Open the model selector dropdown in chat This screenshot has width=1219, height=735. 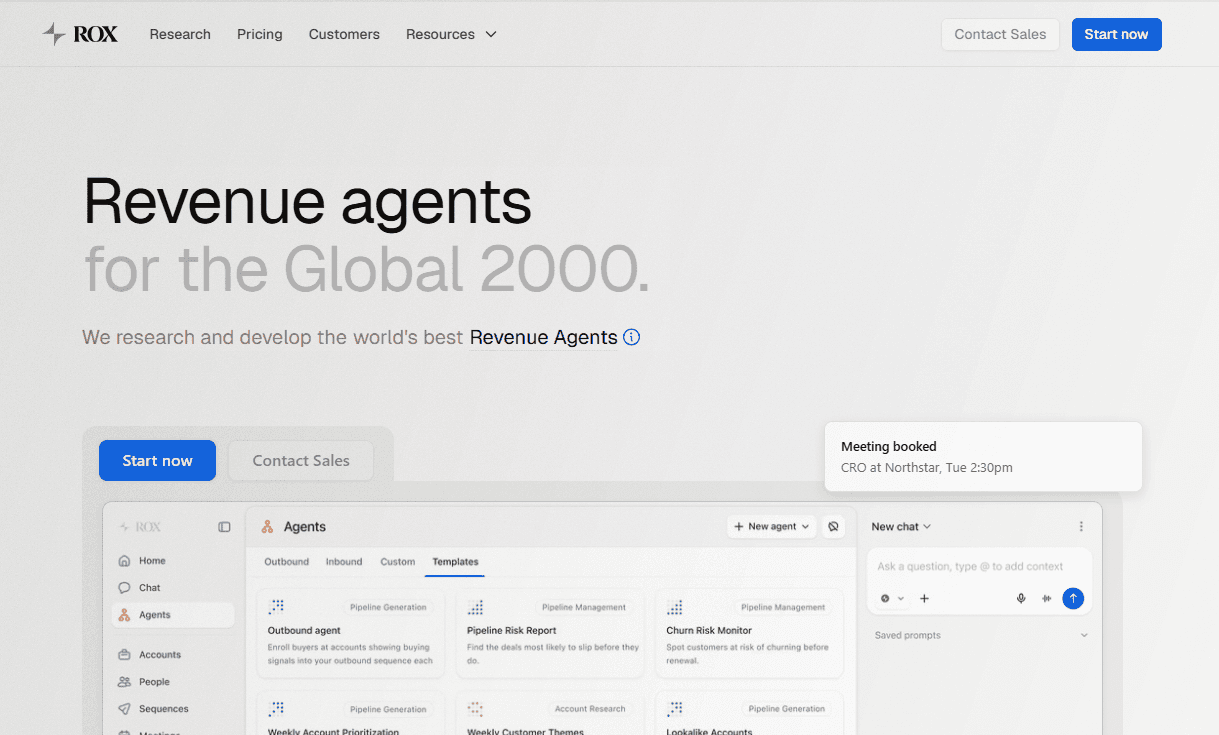(892, 599)
